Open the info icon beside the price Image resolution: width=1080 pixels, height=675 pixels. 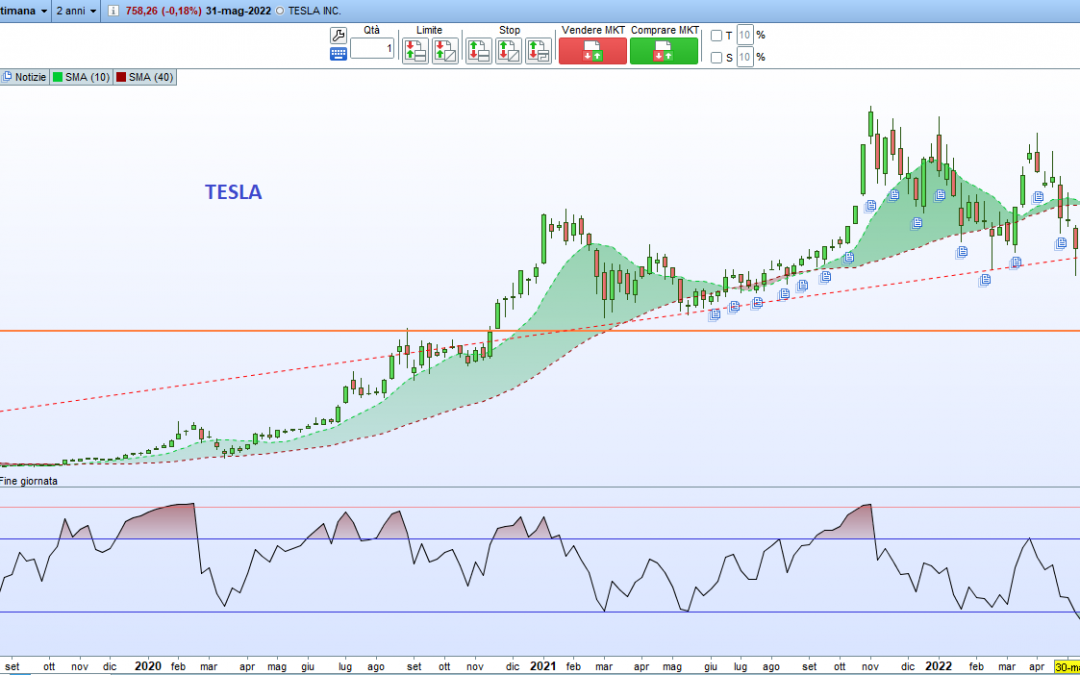pos(114,11)
